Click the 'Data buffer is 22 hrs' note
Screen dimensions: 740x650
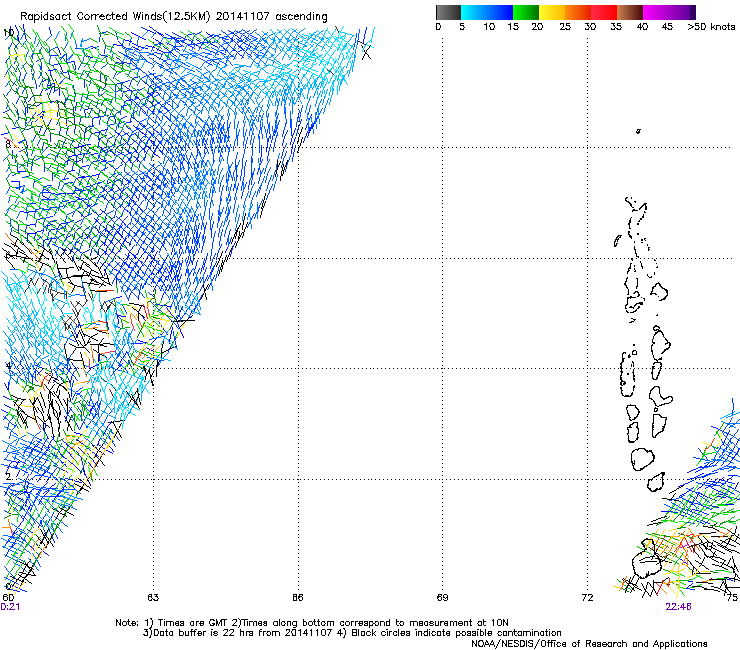coord(352,633)
